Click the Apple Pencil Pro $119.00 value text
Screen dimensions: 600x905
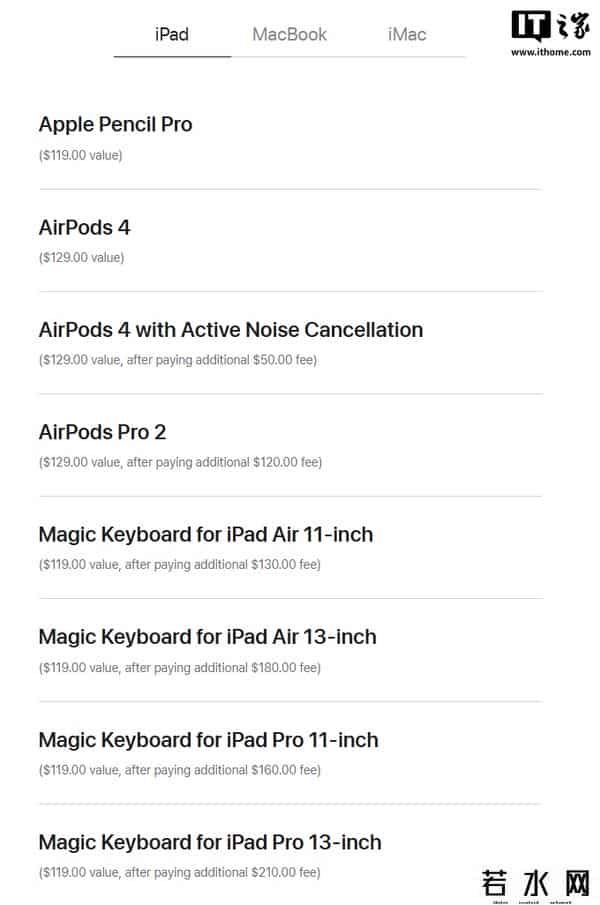click(80, 155)
